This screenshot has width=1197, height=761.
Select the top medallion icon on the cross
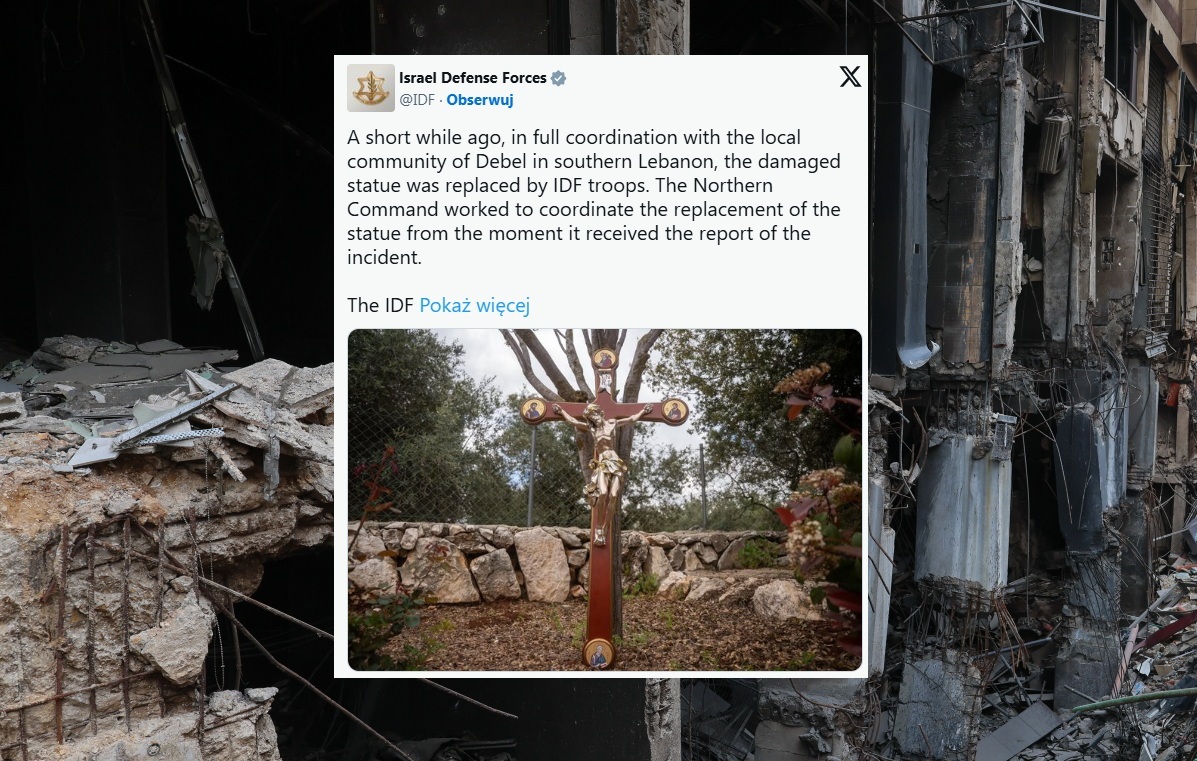click(x=605, y=358)
